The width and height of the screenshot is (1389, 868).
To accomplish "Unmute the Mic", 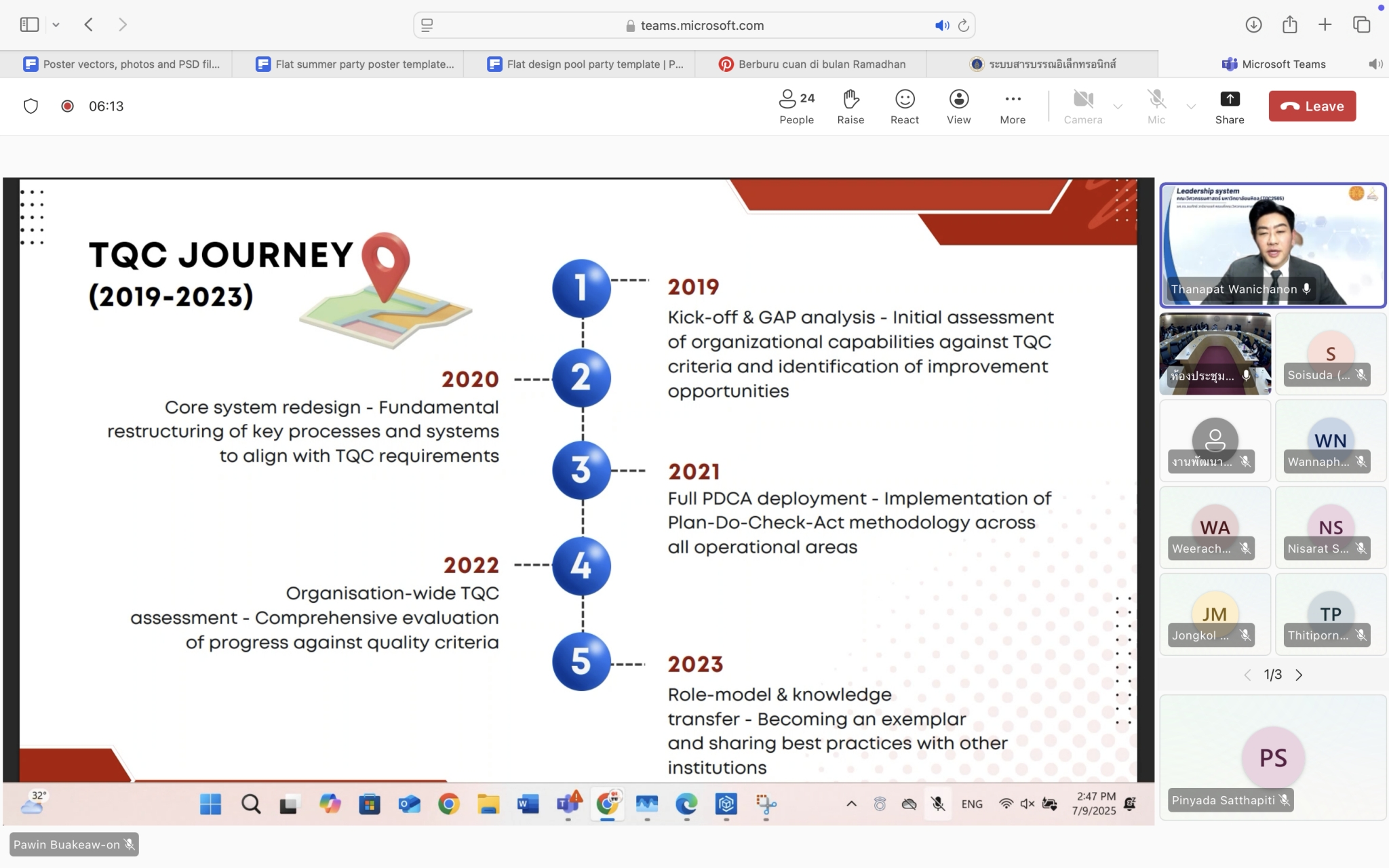I will pyautogui.click(x=1156, y=107).
